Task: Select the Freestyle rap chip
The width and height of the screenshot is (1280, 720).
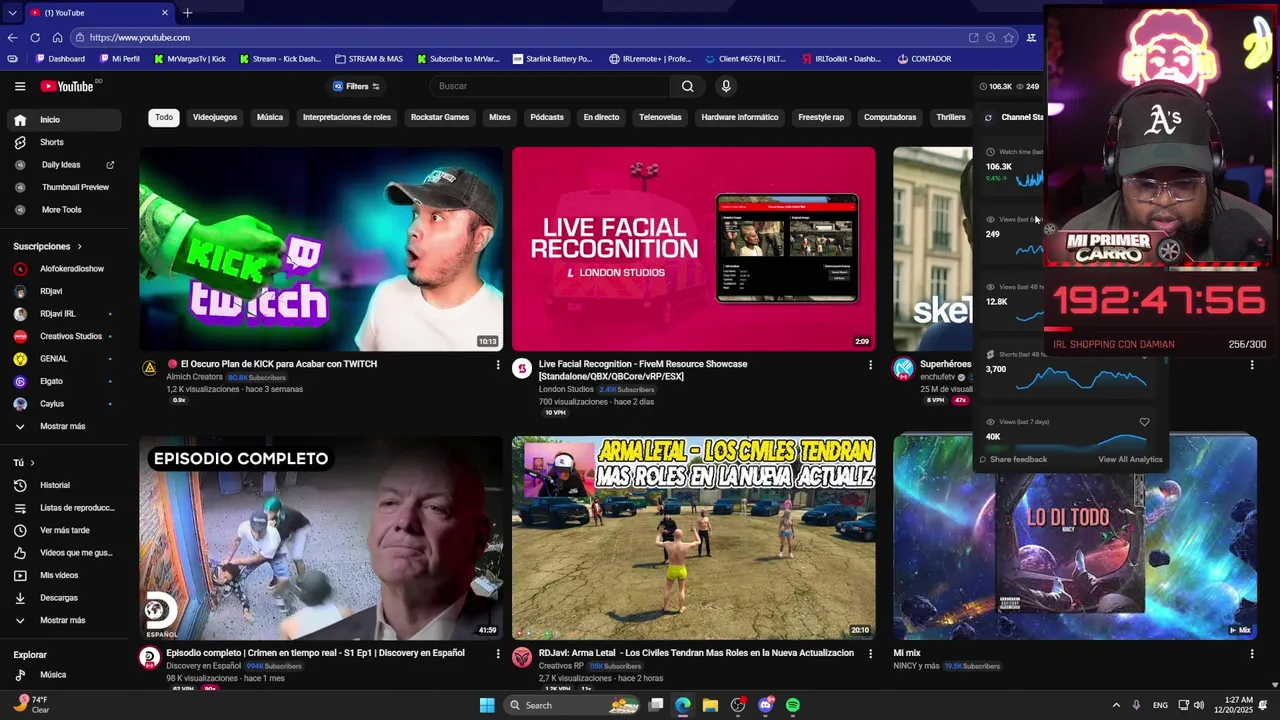Action: [x=821, y=117]
